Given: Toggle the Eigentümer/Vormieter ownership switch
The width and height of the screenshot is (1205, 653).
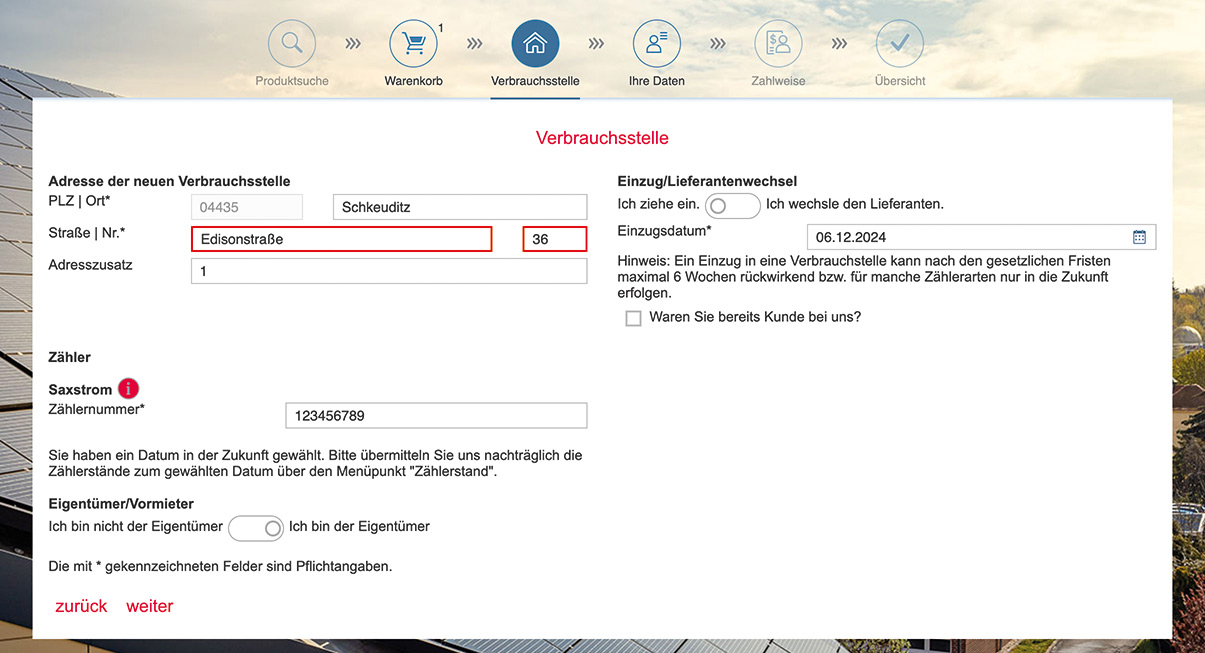Looking at the screenshot, I should [x=256, y=528].
